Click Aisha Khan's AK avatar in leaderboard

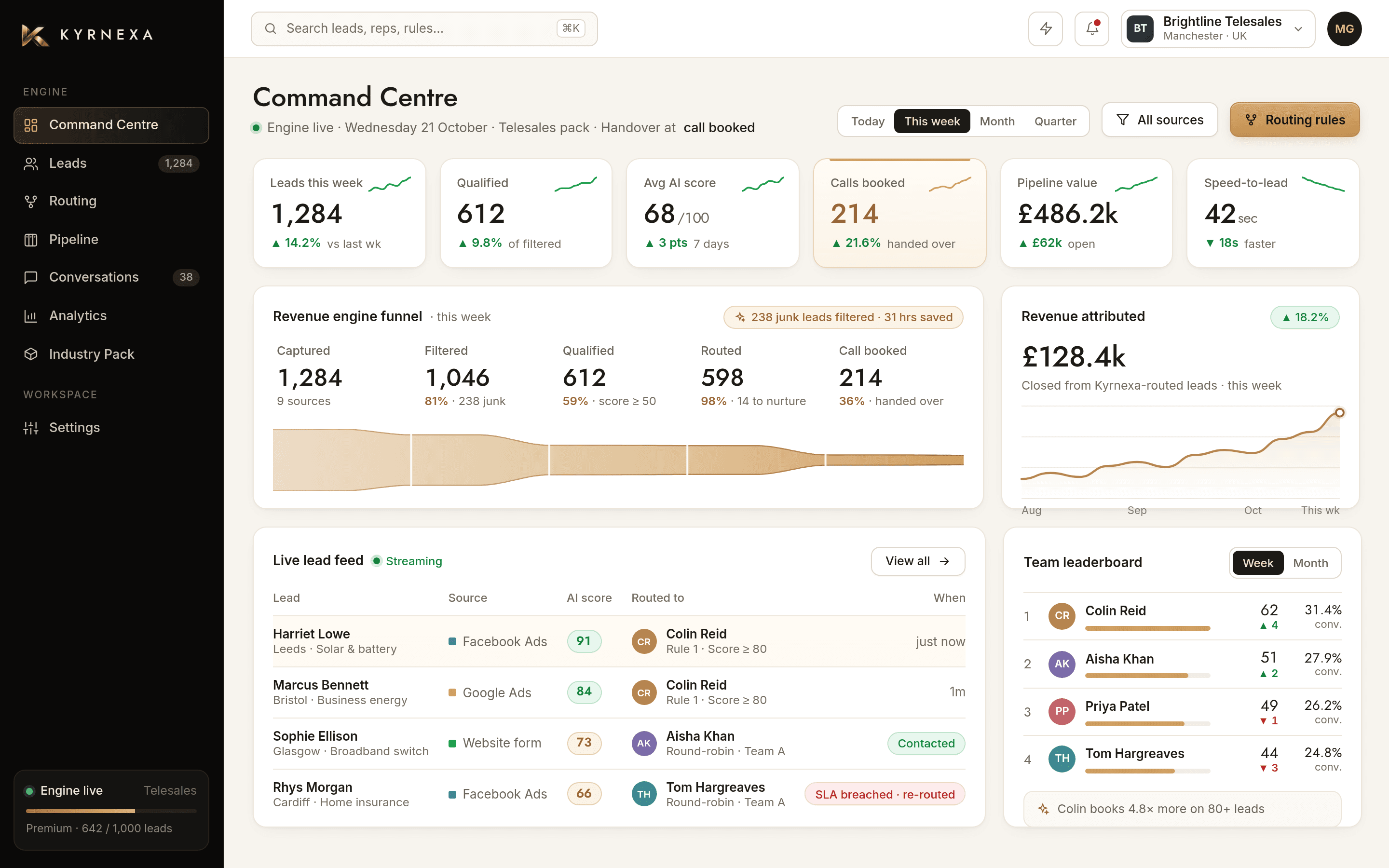[x=1062, y=664]
